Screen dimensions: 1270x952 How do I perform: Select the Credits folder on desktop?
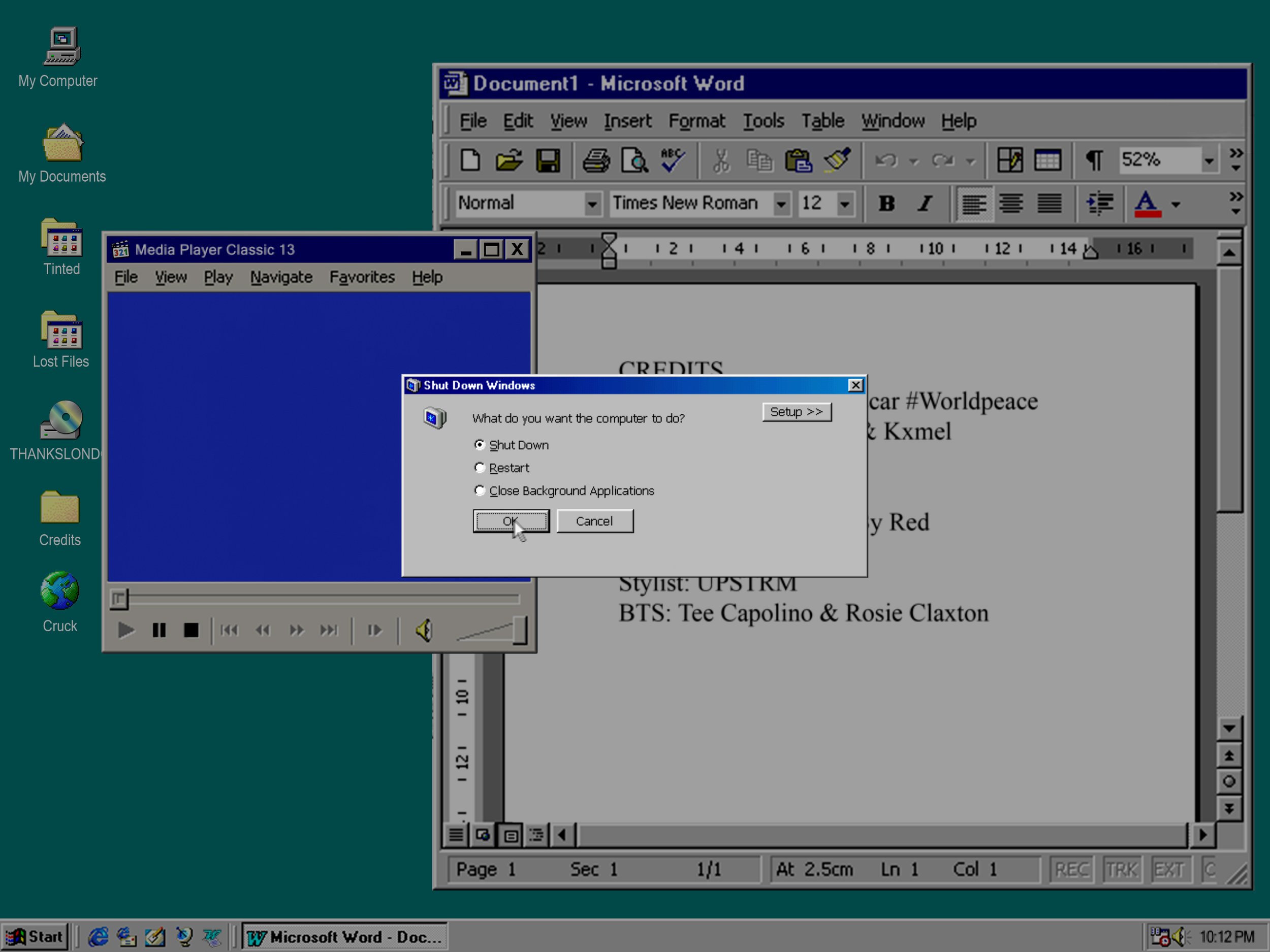tap(60, 518)
